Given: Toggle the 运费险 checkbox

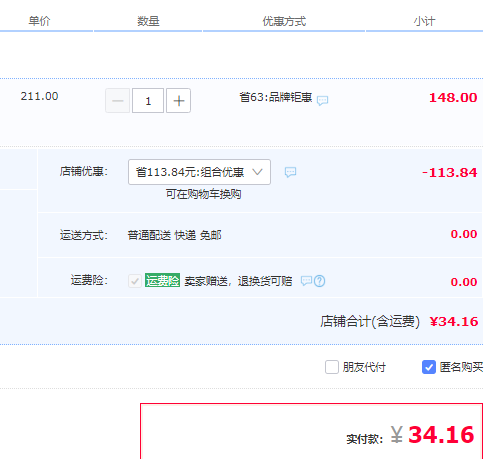Looking at the screenshot, I should click(135, 281).
